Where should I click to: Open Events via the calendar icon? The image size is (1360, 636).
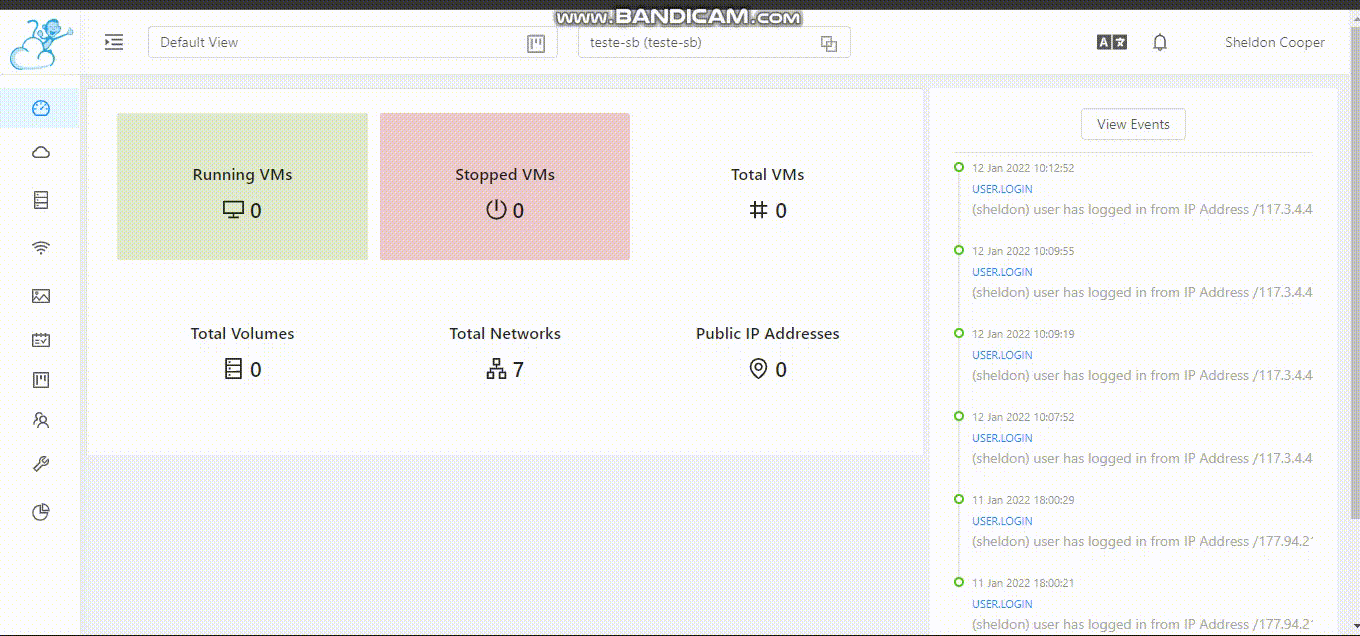click(40, 339)
